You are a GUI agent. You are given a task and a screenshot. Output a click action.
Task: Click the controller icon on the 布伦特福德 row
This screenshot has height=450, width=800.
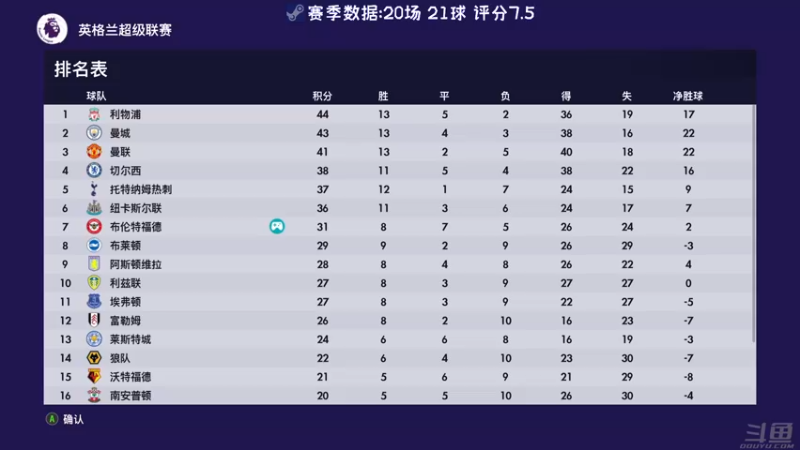(277, 227)
